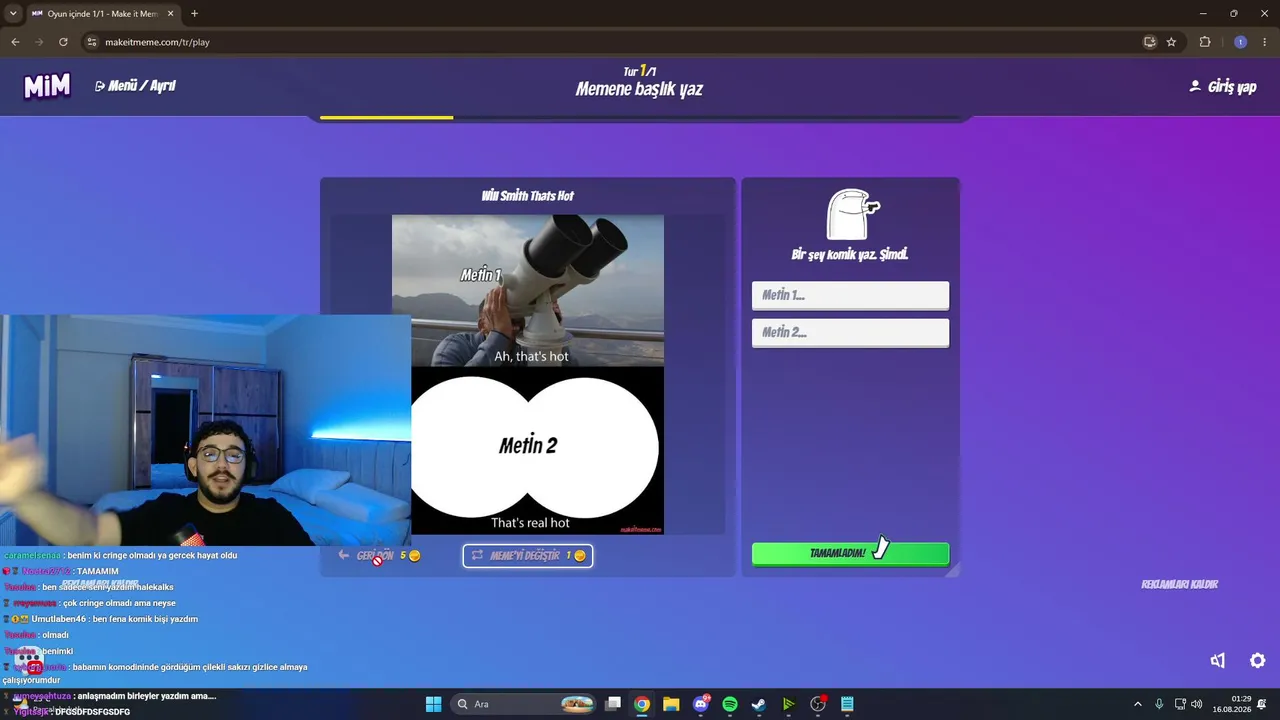Reload the makeitmeme page
This screenshot has width=1280, height=720.
(63, 42)
